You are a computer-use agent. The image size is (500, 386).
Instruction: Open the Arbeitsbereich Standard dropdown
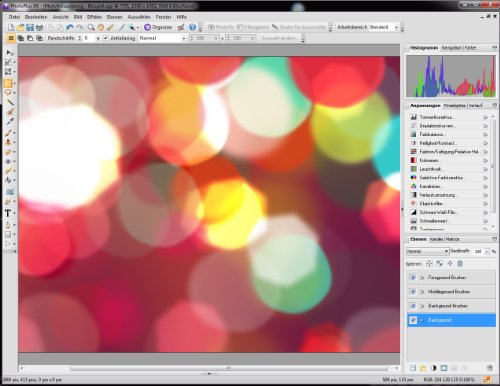coord(384,27)
